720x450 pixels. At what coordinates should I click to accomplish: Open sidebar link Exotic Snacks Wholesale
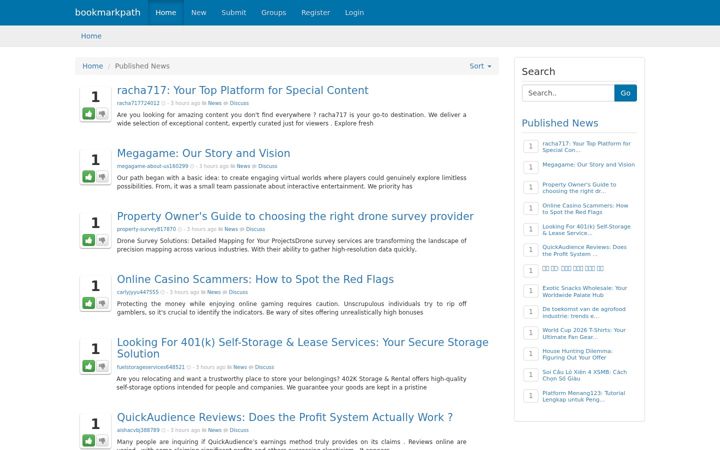[x=585, y=292]
